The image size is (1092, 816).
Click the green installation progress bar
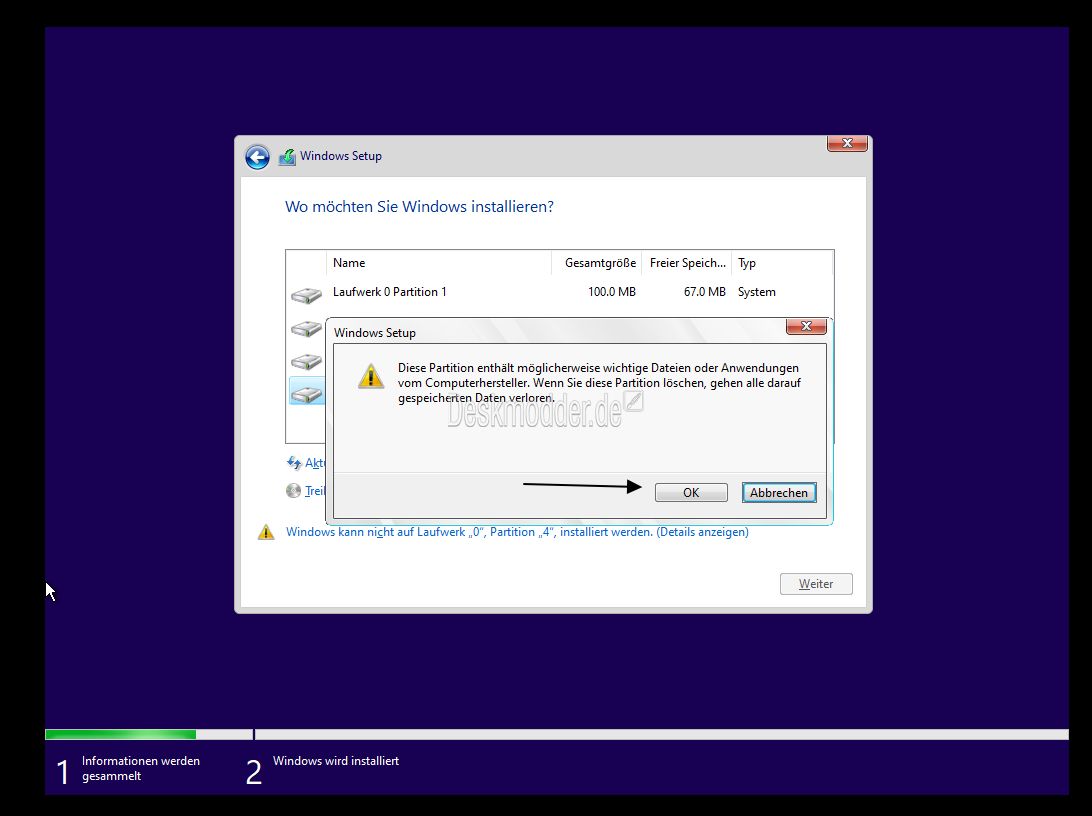point(120,735)
